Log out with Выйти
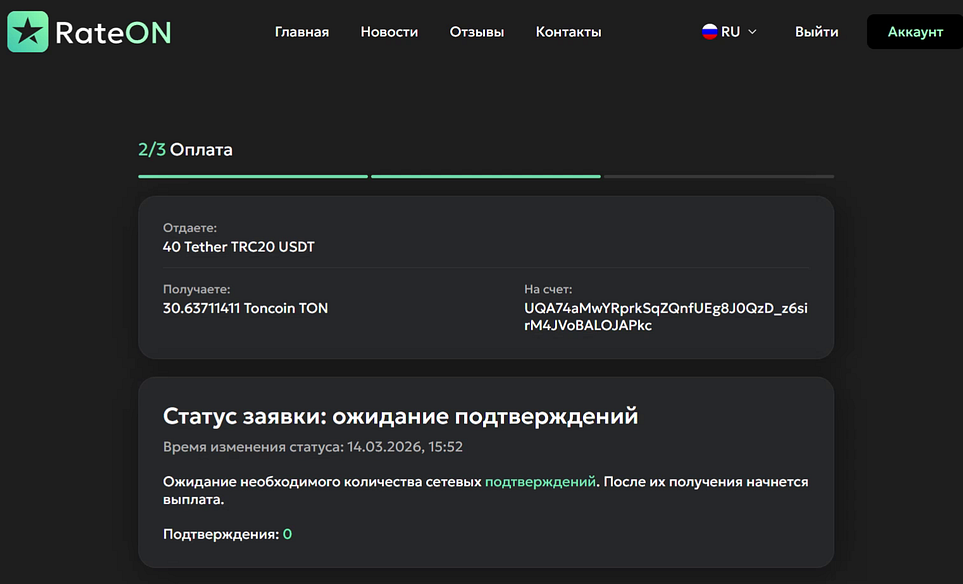The width and height of the screenshot is (963, 584). coord(816,32)
